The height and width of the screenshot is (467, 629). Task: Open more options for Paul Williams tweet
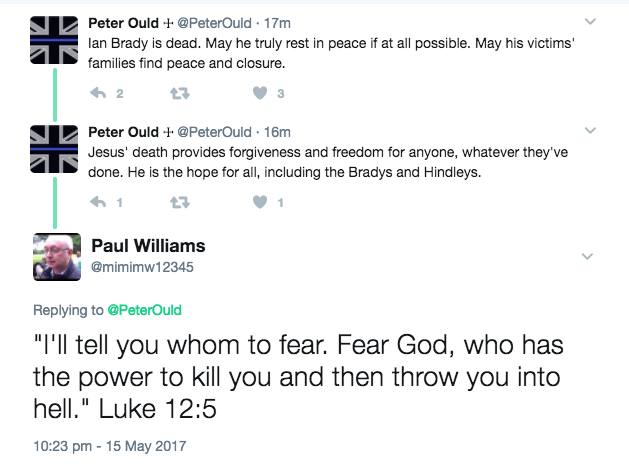[590, 257]
